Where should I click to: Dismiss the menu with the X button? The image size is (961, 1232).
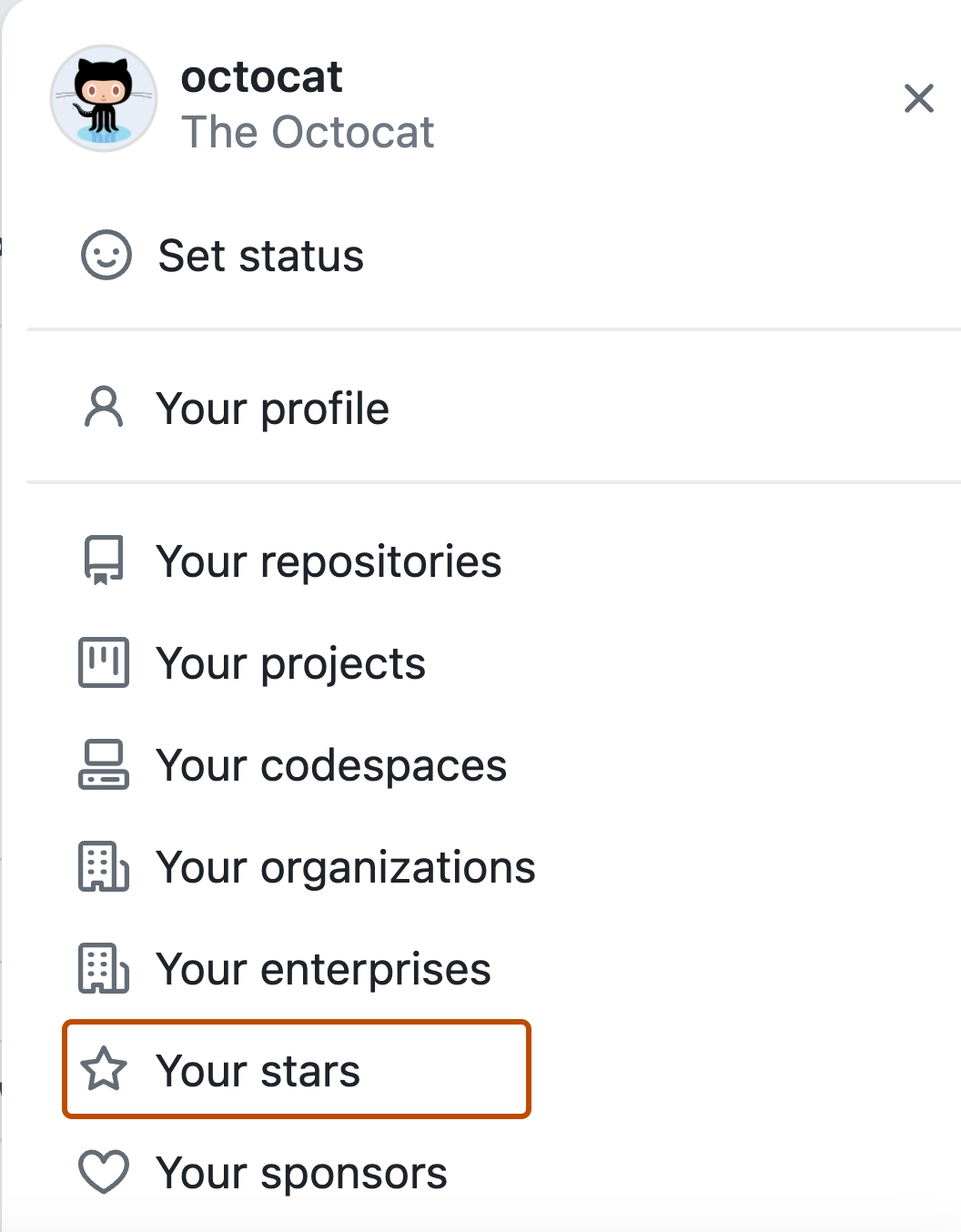coord(919,98)
